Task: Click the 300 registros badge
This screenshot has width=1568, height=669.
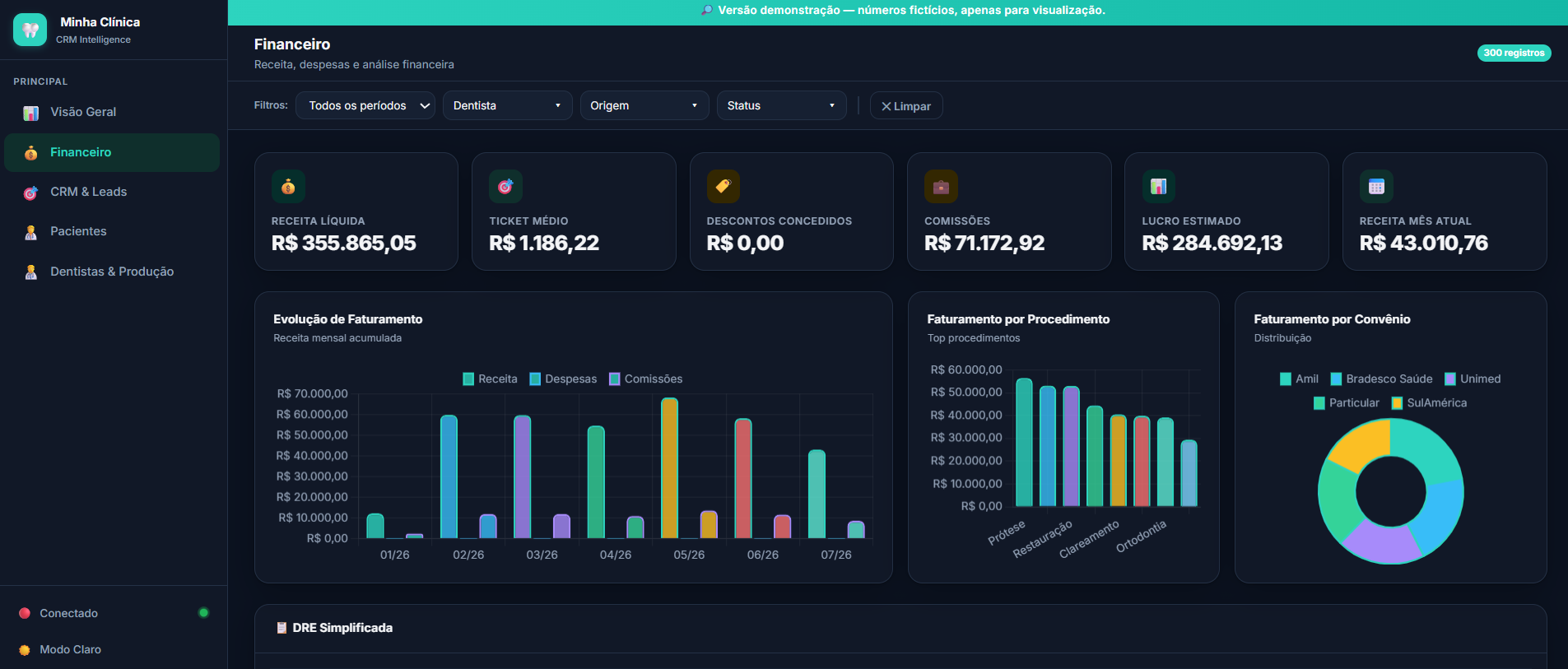Action: coord(1514,53)
